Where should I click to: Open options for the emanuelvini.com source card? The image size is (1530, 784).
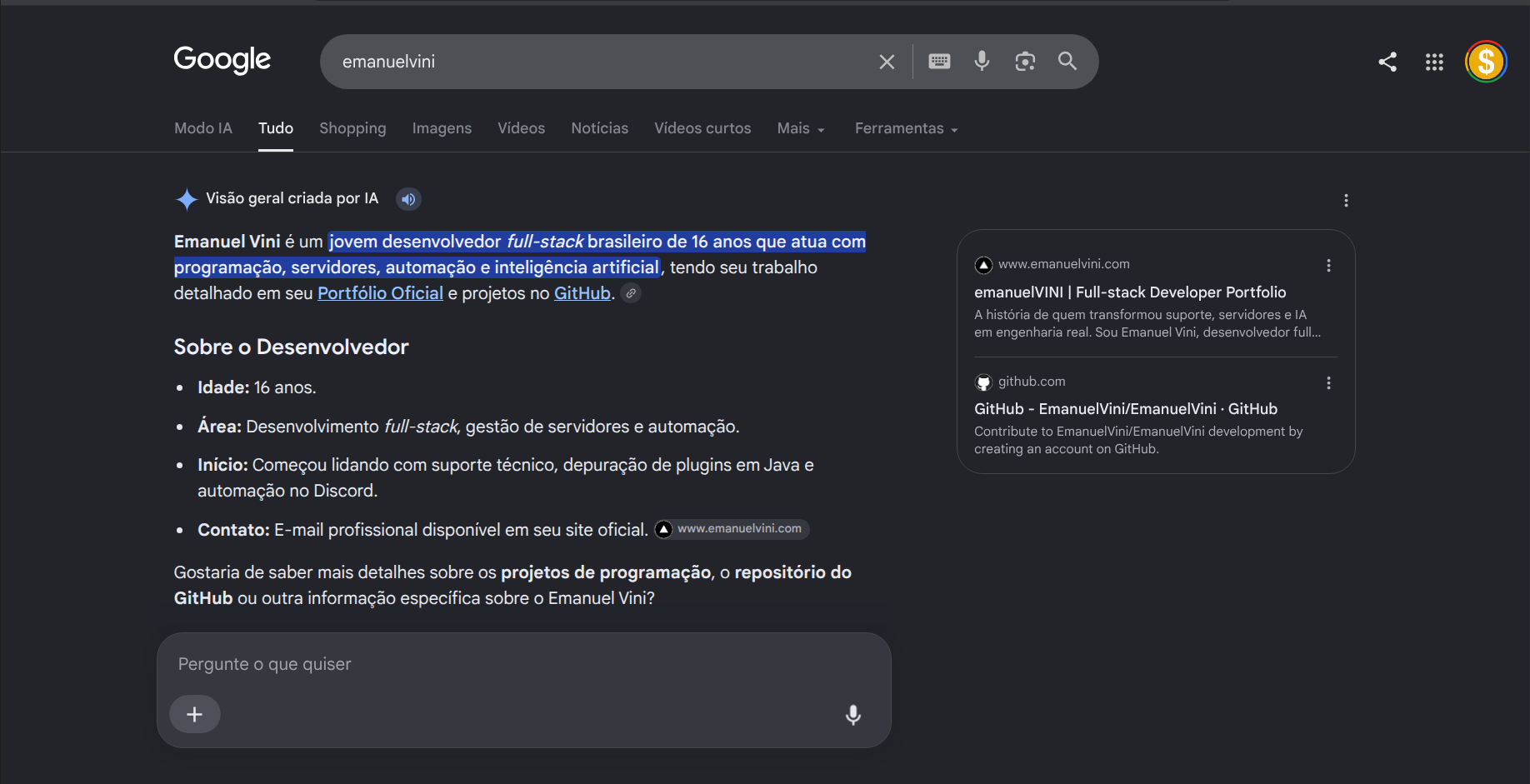pos(1328,265)
